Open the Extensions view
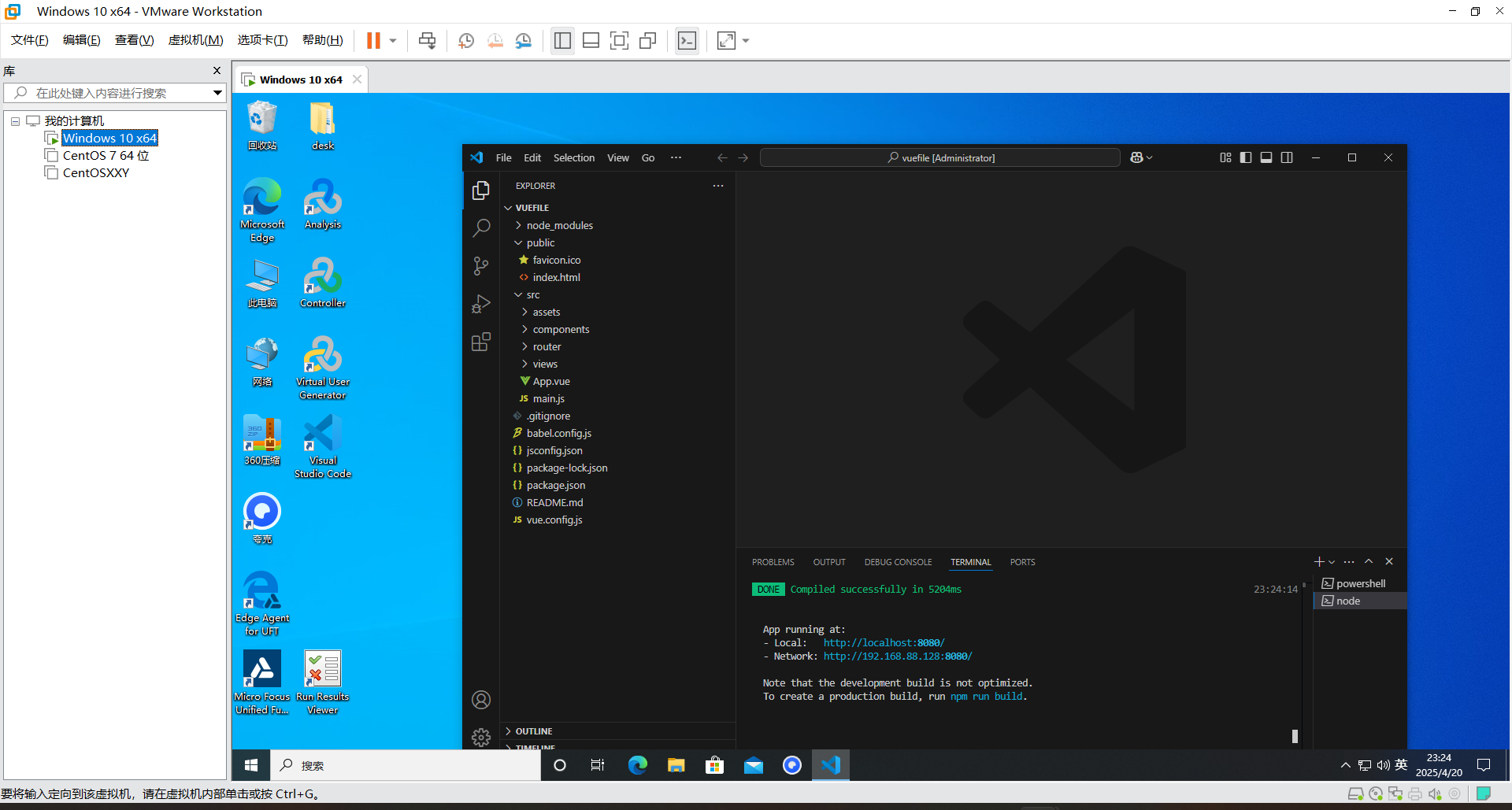The image size is (1512, 810). point(481,342)
